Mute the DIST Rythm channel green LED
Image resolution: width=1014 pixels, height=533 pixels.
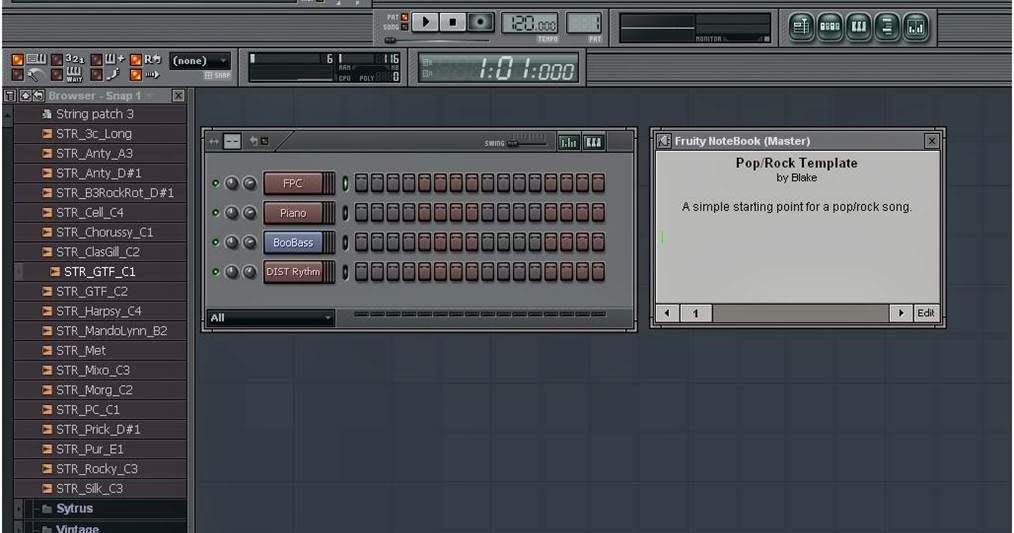[215, 272]
